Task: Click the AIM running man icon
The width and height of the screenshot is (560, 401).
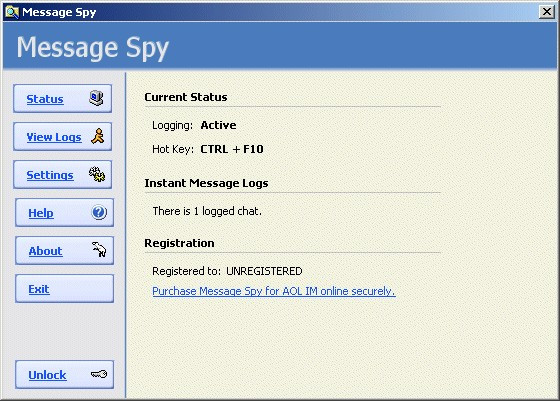Action: (98, 136)
